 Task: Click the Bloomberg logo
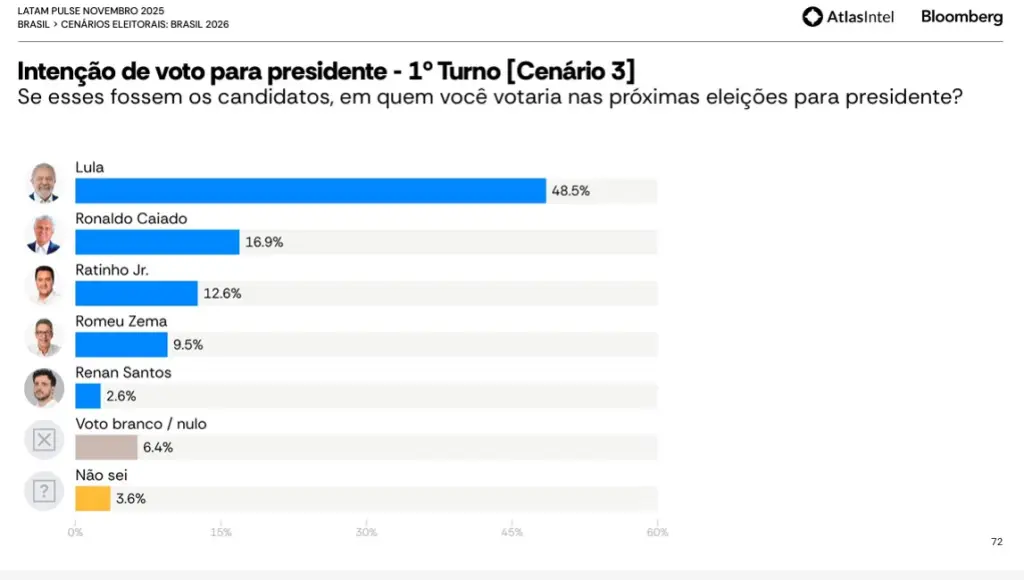tap(961, 17)
